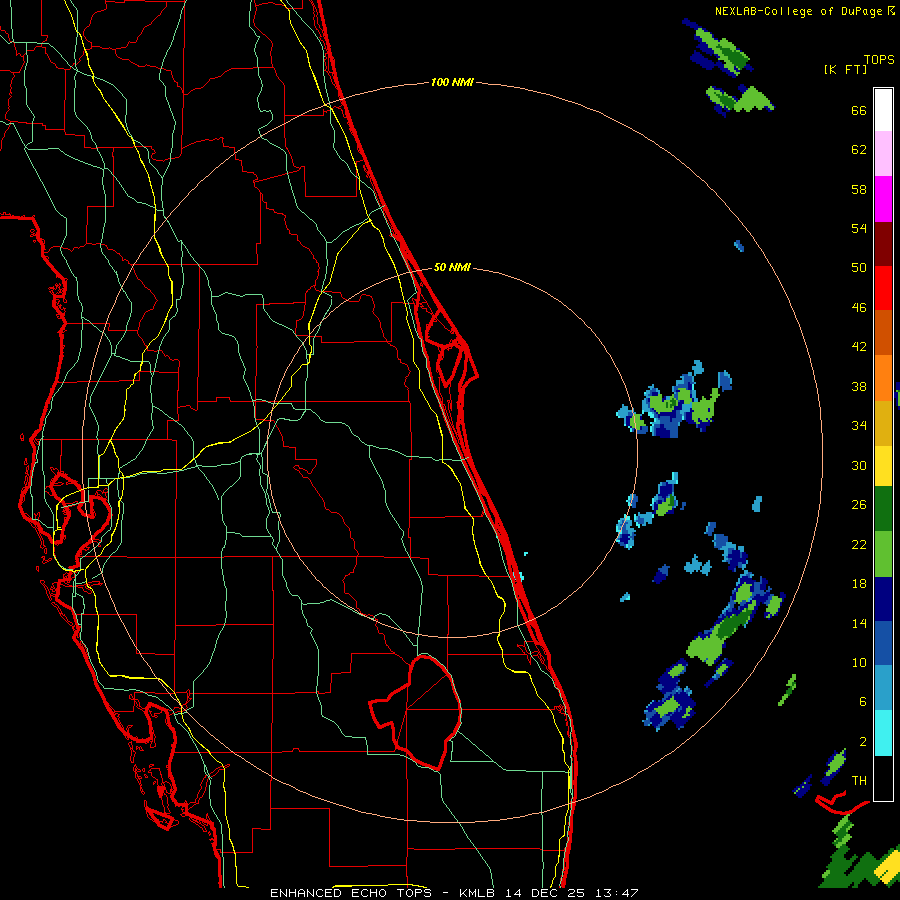900x900 pixels.
Task: Click the 2 legend value
Action: click(x=862, y=741)
